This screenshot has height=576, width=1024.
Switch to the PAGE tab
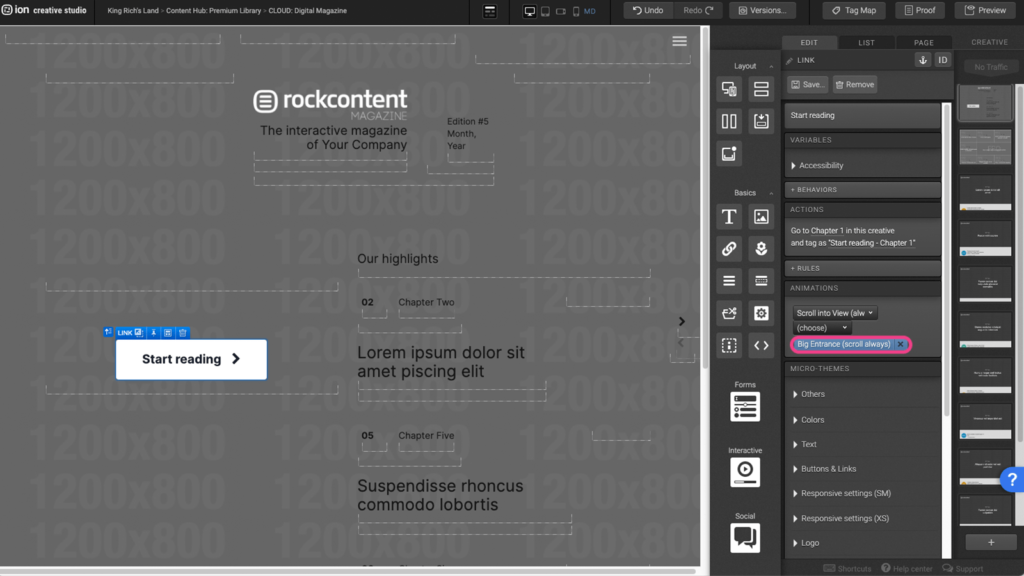click(x=923, y=42)
